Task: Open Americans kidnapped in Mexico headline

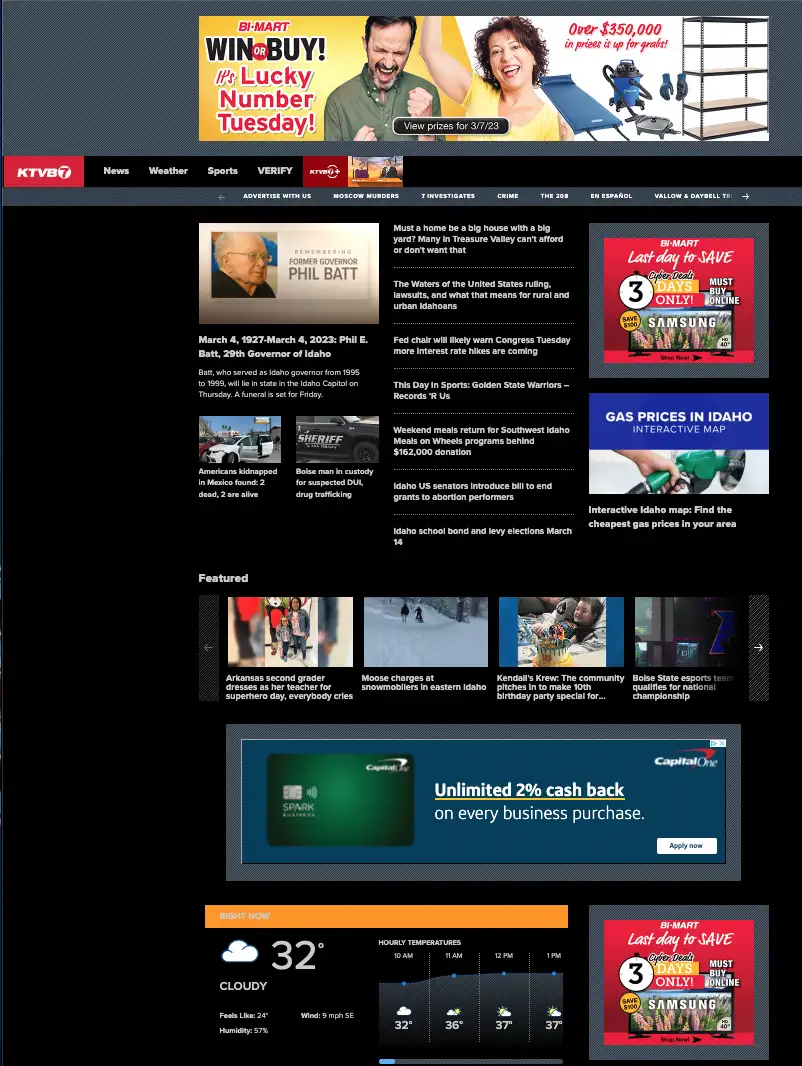Action: point(238,483)
